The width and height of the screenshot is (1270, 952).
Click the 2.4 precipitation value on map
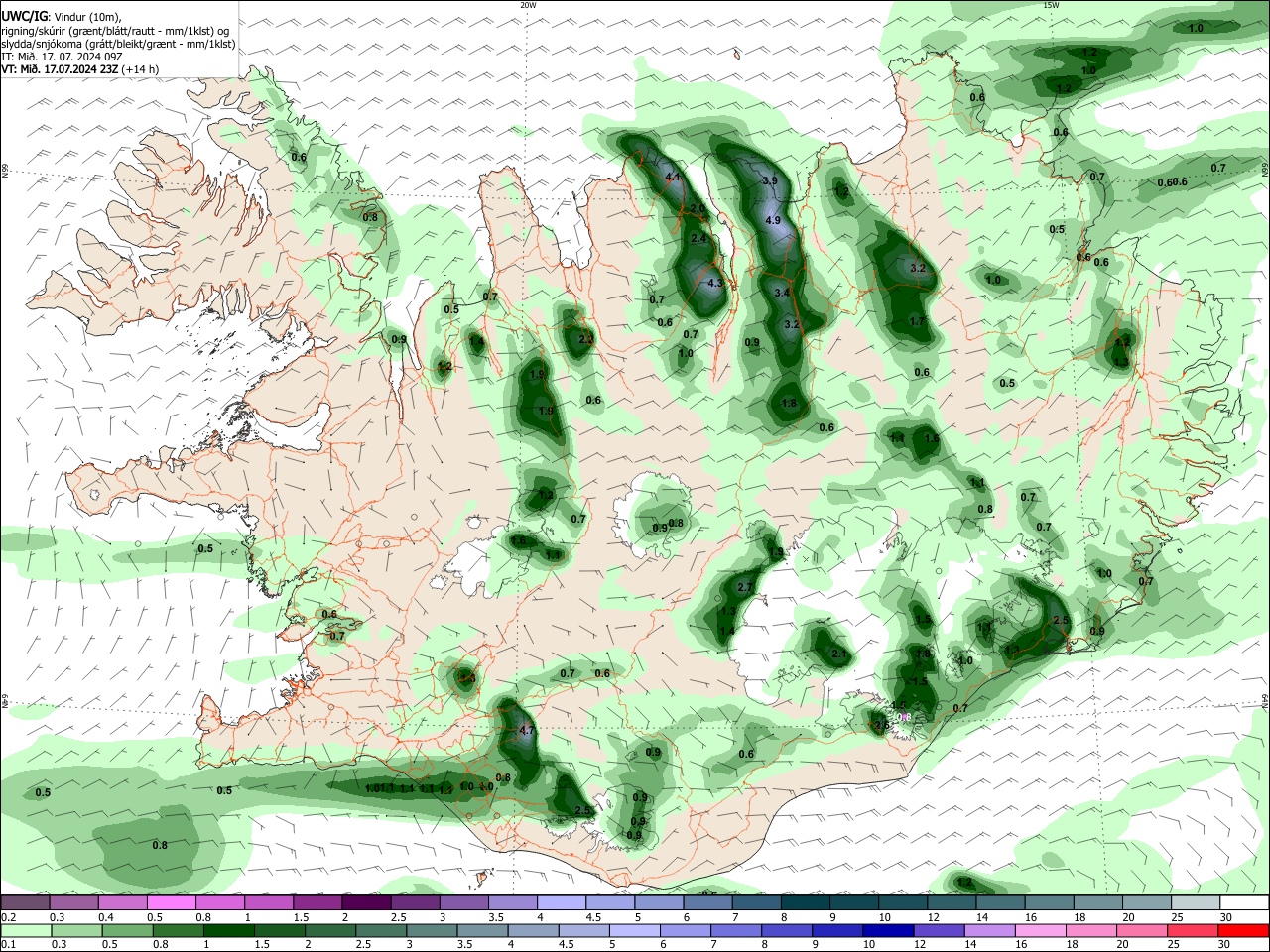tap(698, 239)
